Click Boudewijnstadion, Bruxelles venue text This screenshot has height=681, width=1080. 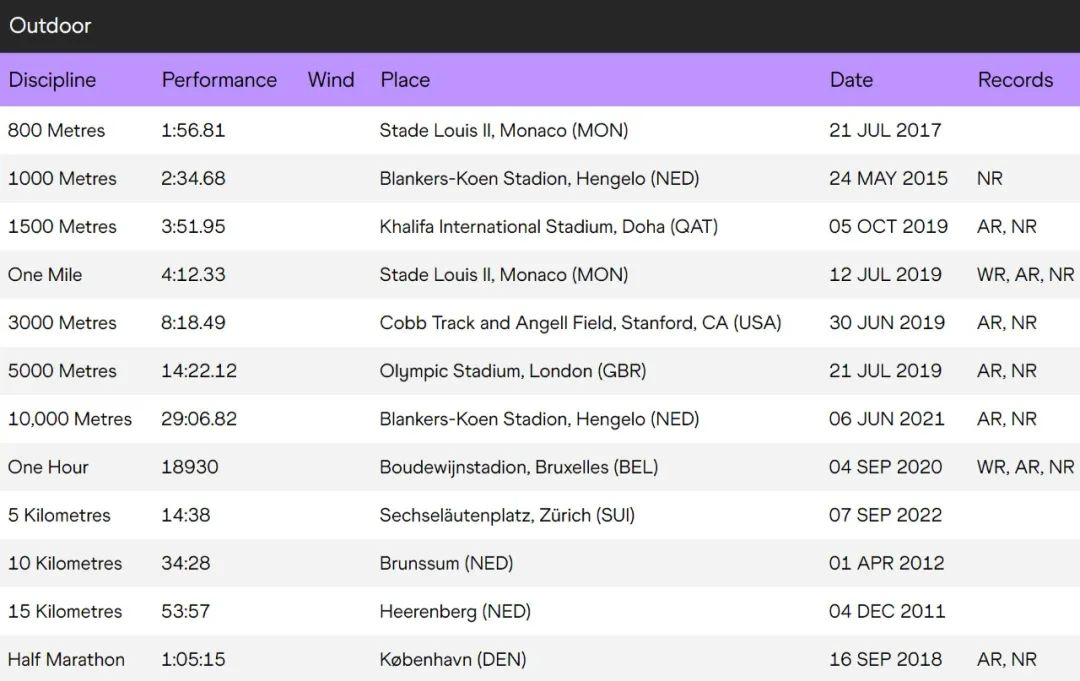click(x=518, y=467)
